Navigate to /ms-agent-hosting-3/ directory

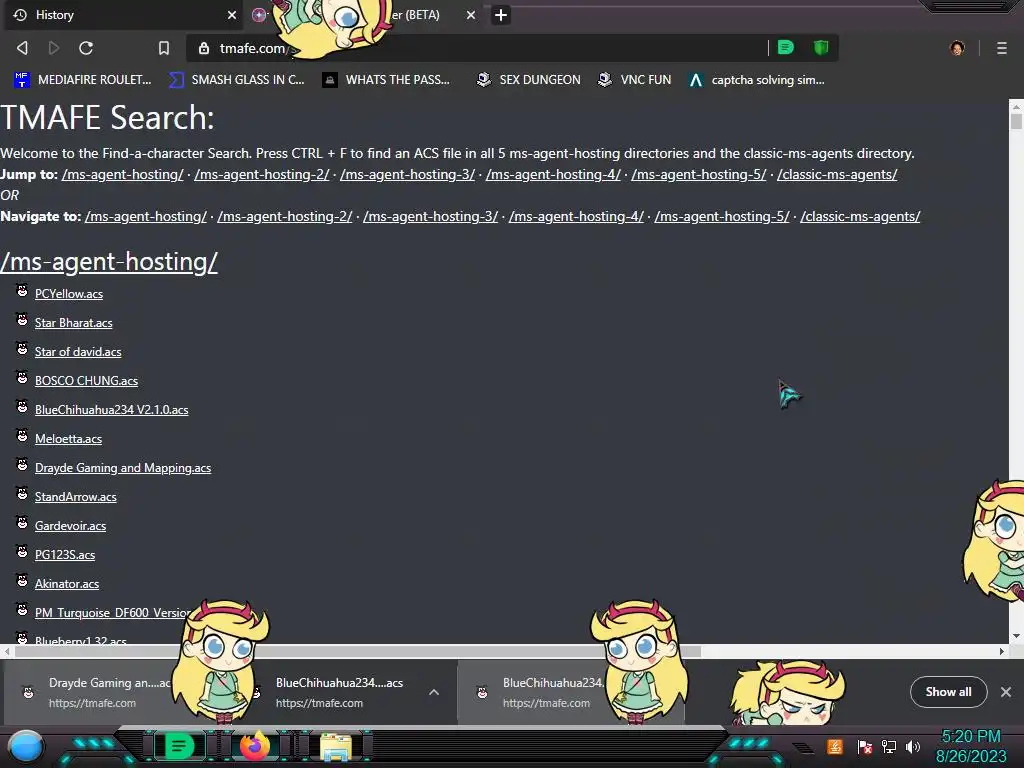tap(430, 216)
